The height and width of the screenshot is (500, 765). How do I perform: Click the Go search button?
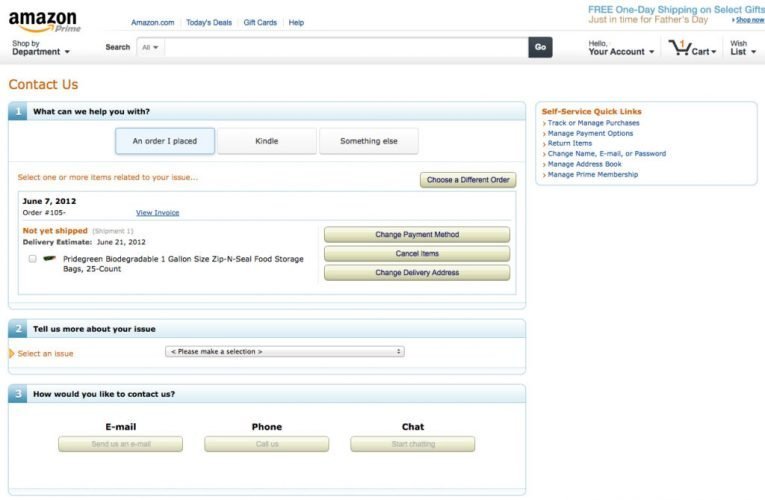coord(540,47)
